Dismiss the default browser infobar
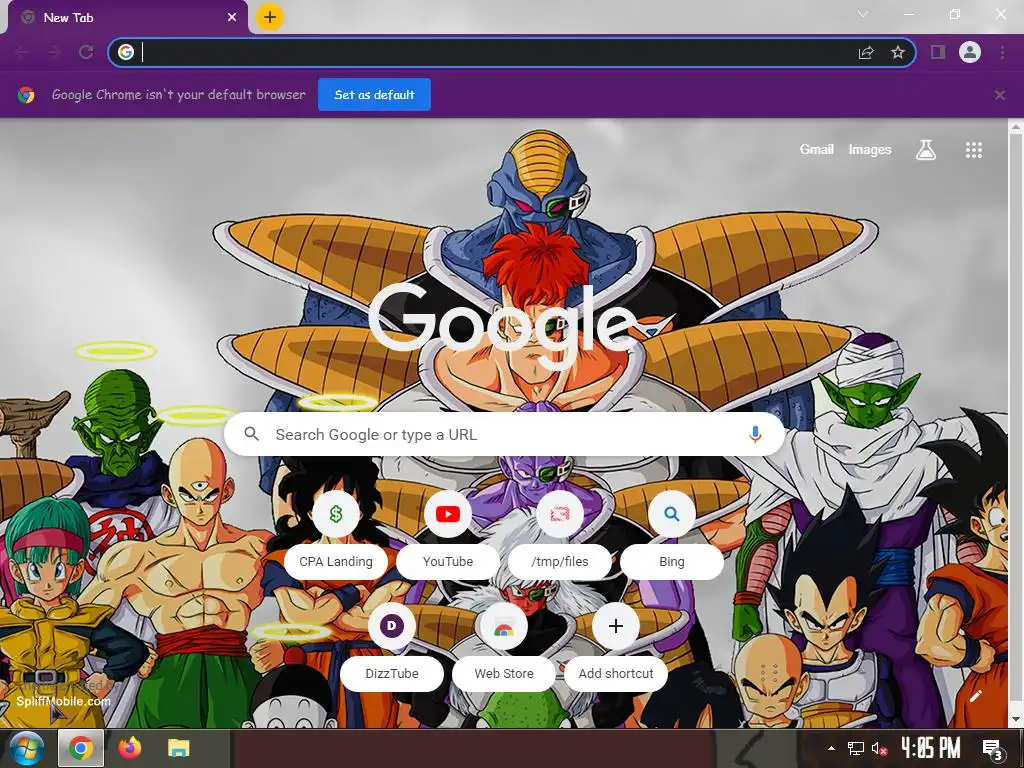The image size is (1024, 768). point(1000,95)
